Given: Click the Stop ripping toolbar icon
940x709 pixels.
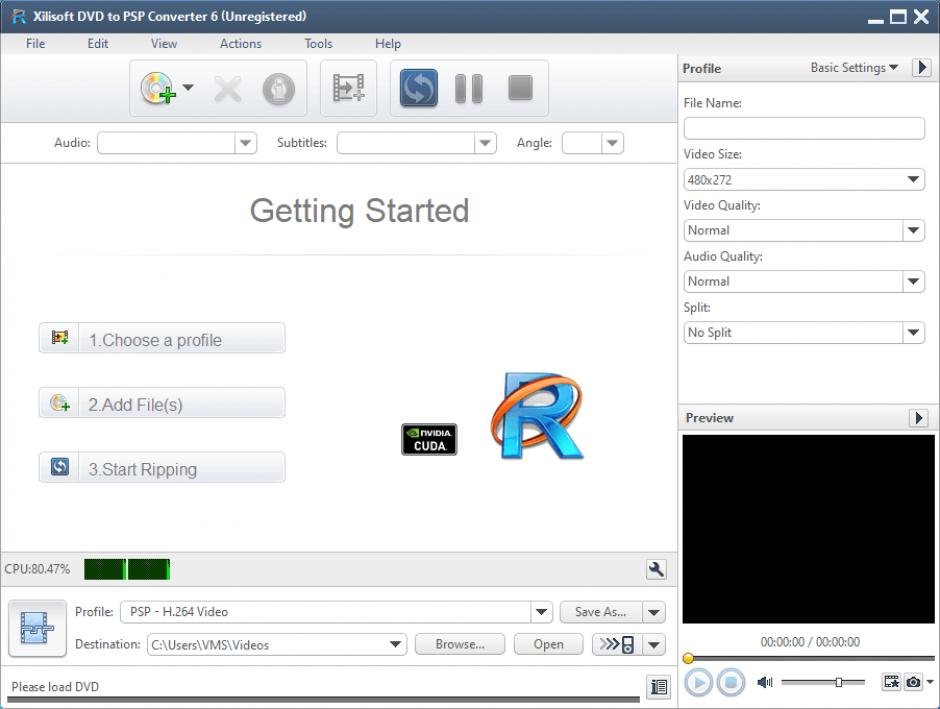Looking at the screenshot, I should (x=520, y=88).
